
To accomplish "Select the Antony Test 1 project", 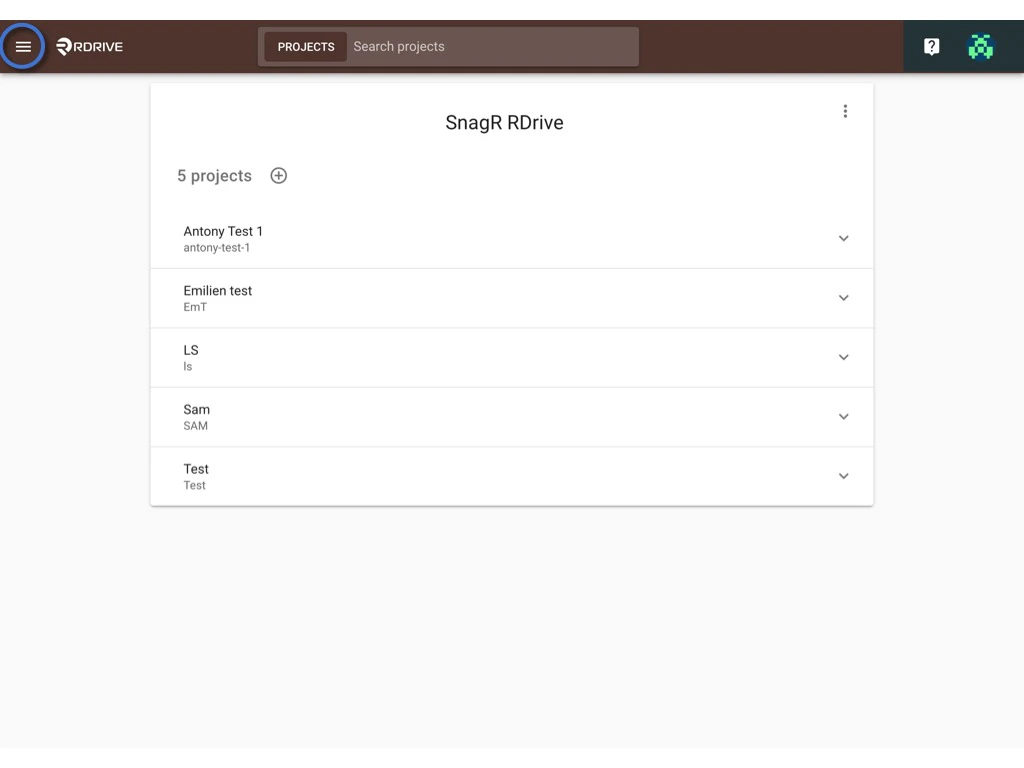I will click(x=223, y=231).
